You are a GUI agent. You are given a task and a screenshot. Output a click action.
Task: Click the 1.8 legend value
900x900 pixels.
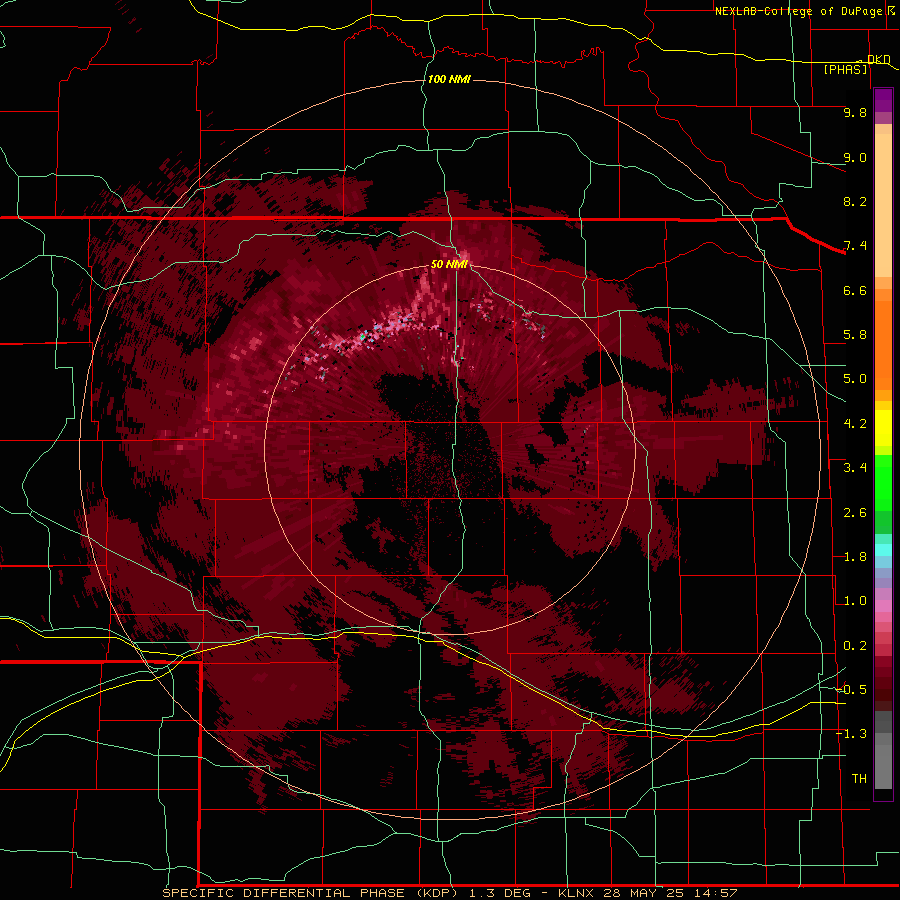[855, 557]
